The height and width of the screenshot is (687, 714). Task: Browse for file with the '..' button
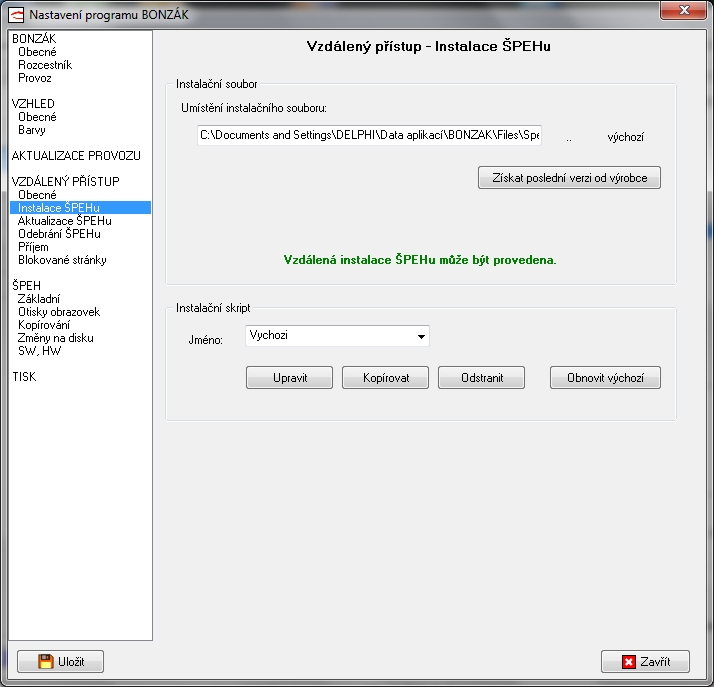(569, 137)
